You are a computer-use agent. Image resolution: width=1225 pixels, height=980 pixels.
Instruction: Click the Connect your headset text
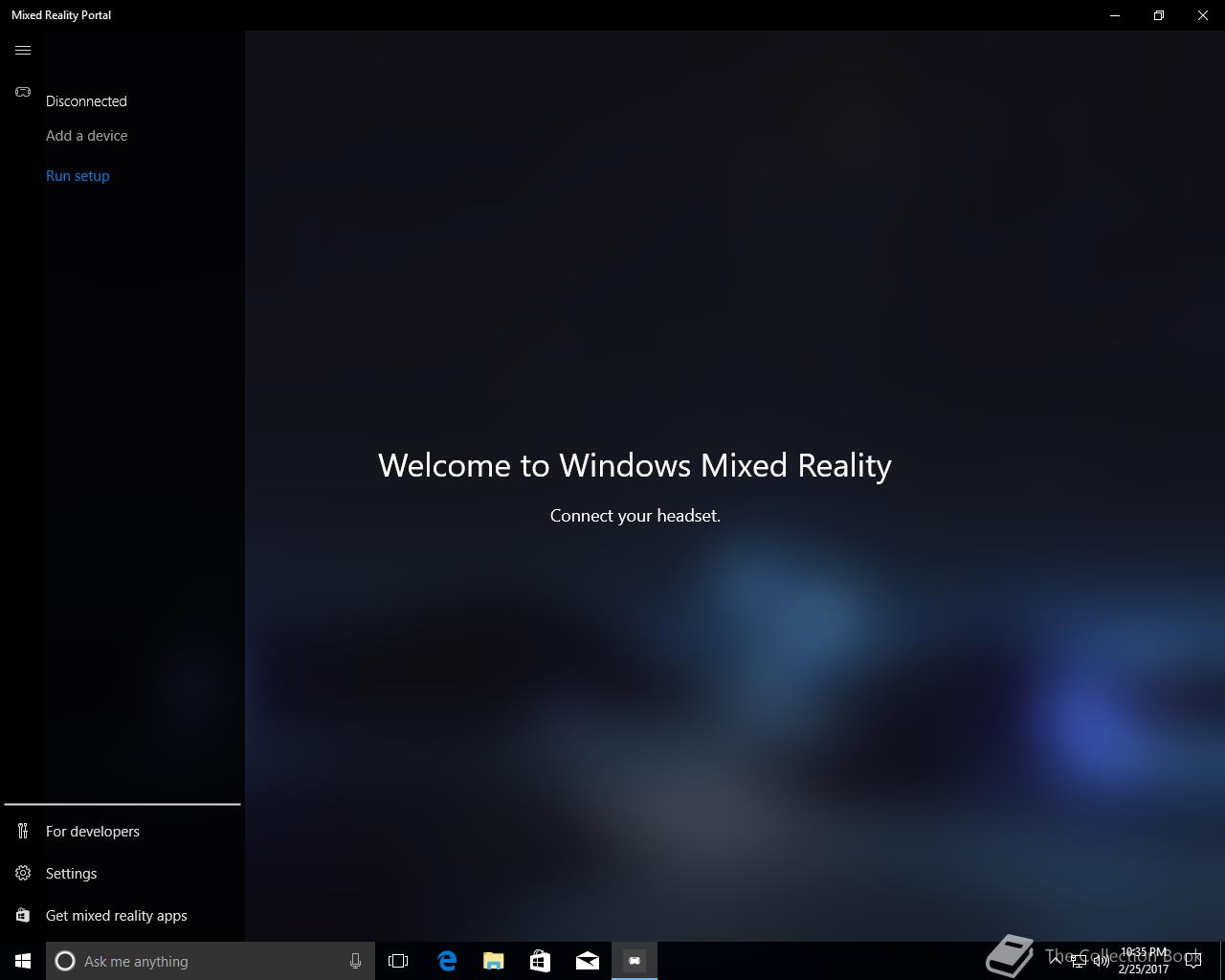pyautogui.click(x=635, y=516)
